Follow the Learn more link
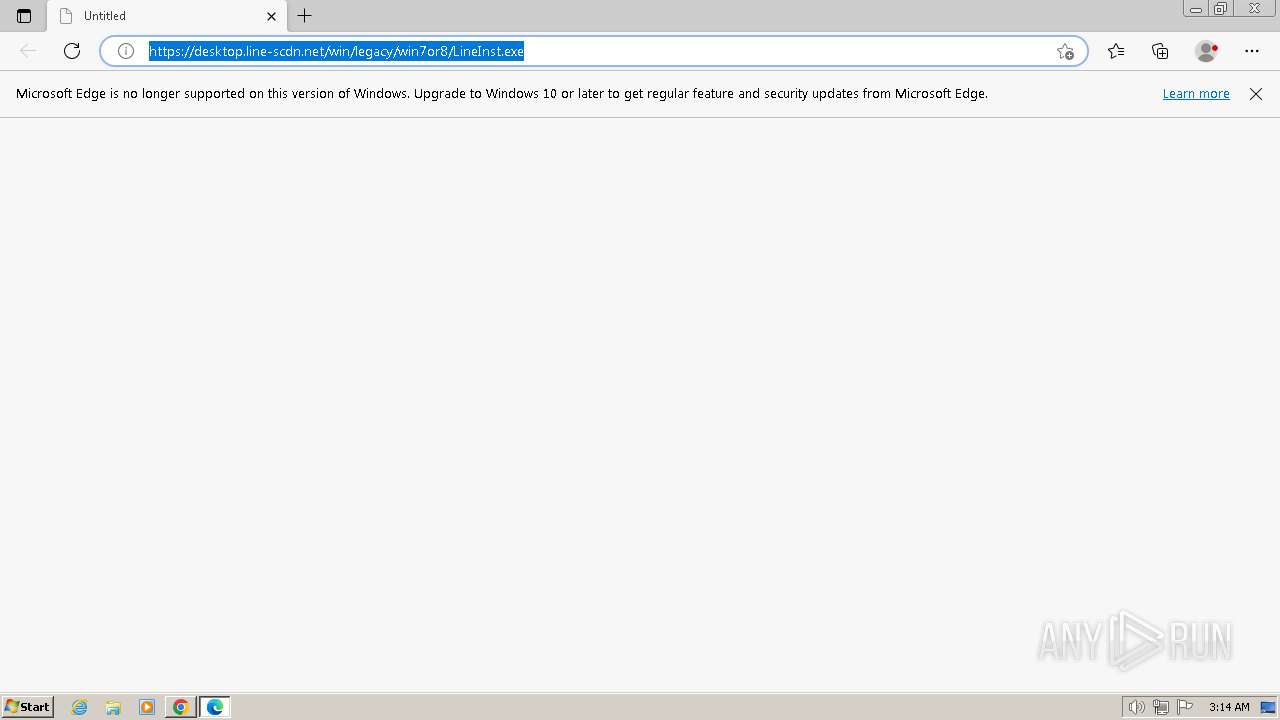The image size is (1280, 720). 1196,94
